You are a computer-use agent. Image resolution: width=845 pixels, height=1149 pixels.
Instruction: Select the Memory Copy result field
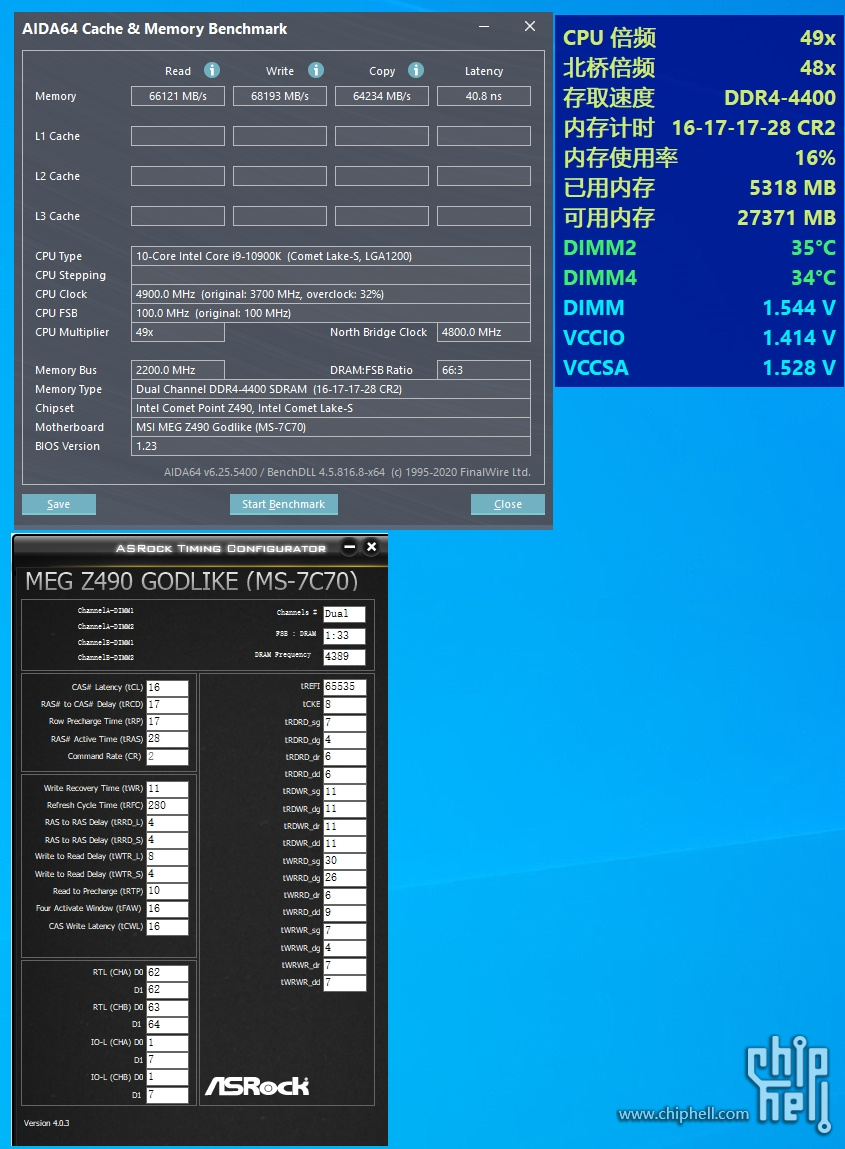point(382,96)
